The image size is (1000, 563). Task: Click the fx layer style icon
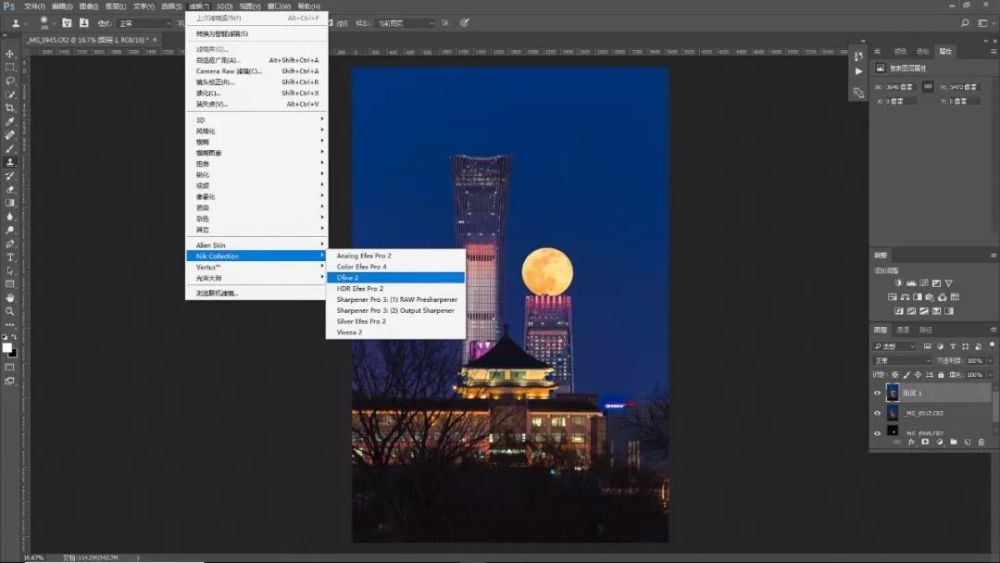point(911,442)
